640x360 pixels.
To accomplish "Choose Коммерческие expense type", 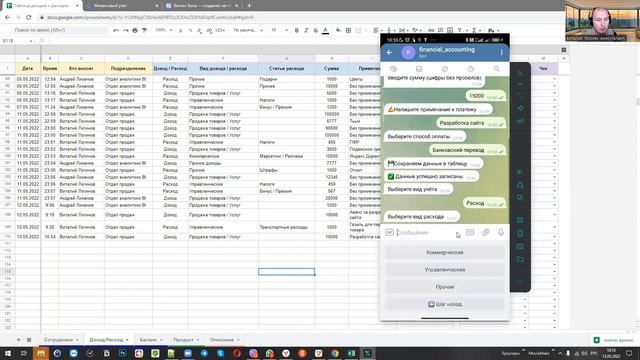I will pos(445,252).
